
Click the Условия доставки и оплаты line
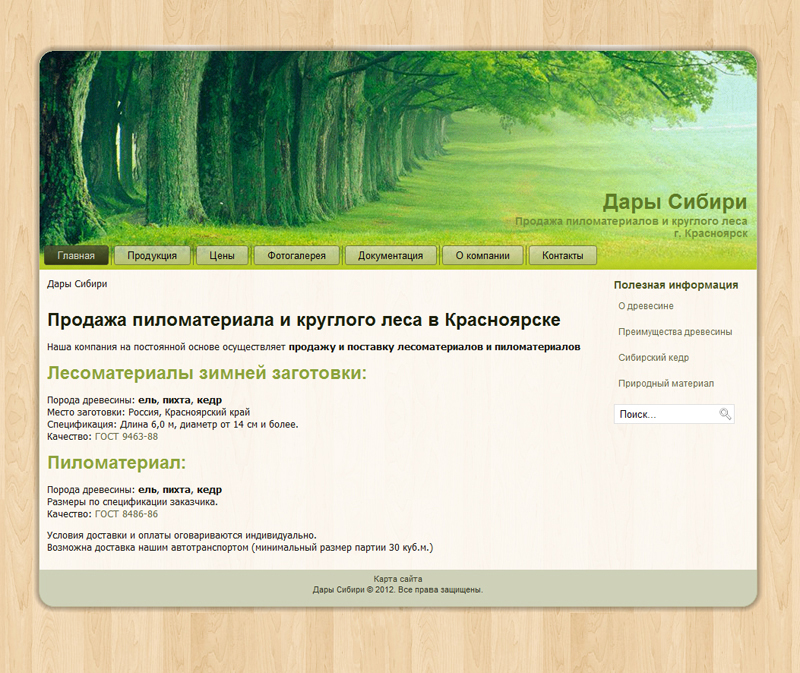tap(182, 536)
